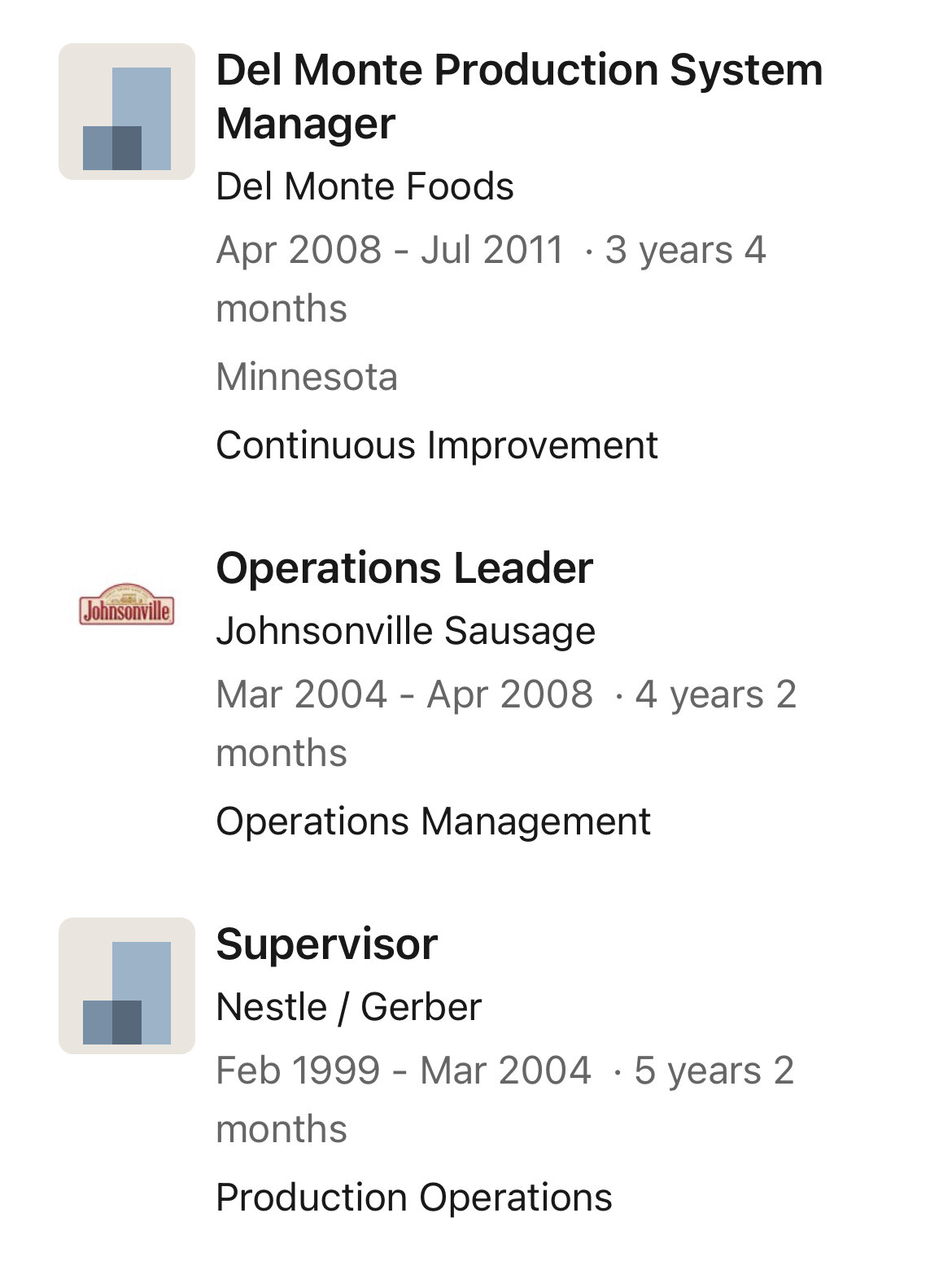
Task: Open the Supervisor position entry
Action: click(x=327, y=944)
